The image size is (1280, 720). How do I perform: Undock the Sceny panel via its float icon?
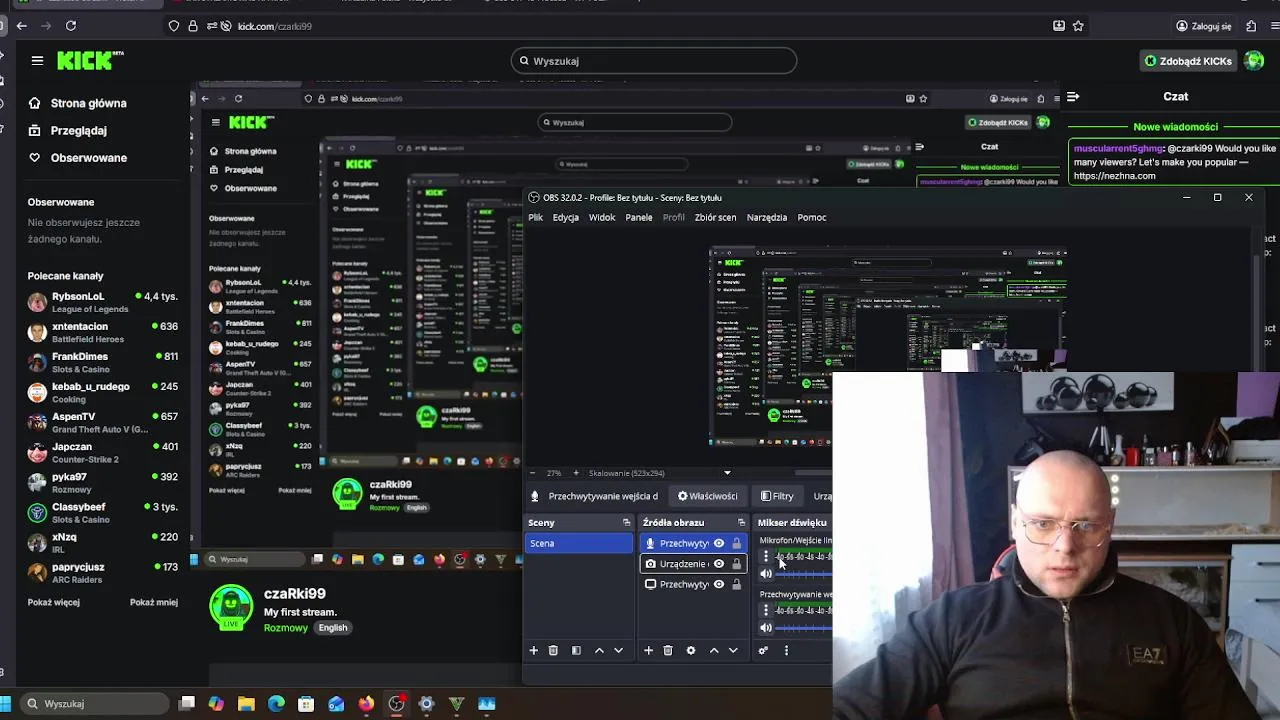click(626, 522)
